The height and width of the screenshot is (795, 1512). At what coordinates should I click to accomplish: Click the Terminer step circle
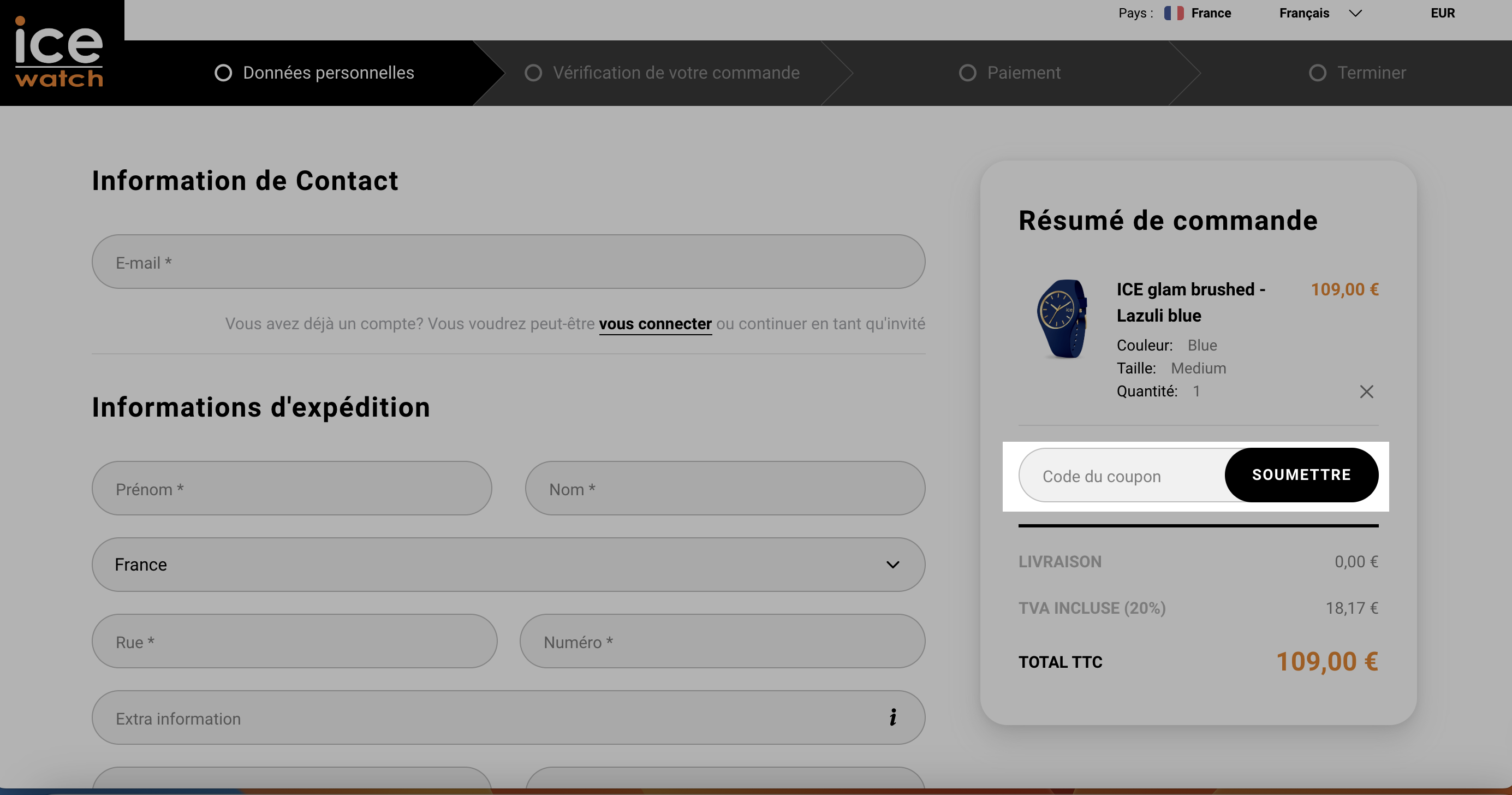click(x=1318, y=73)
